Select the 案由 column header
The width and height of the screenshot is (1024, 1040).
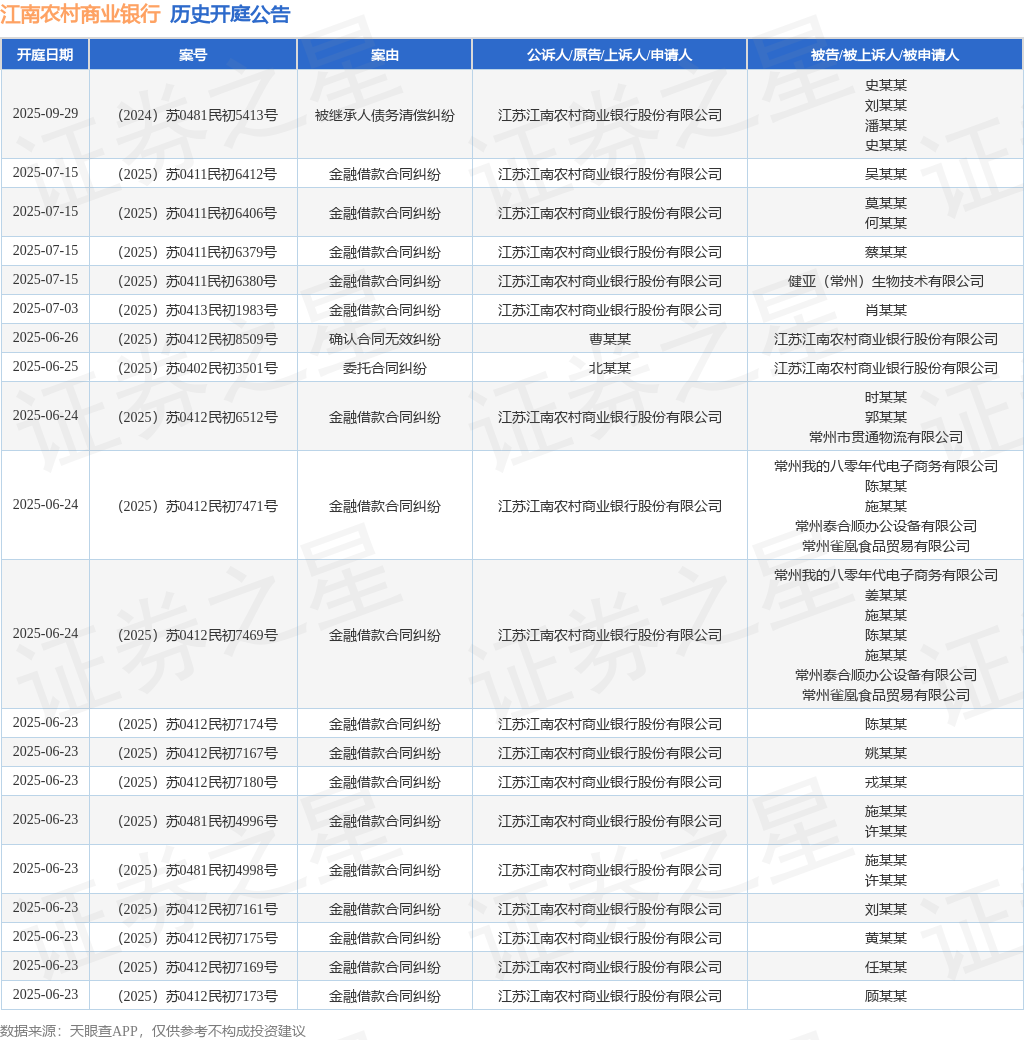point(385,54)
